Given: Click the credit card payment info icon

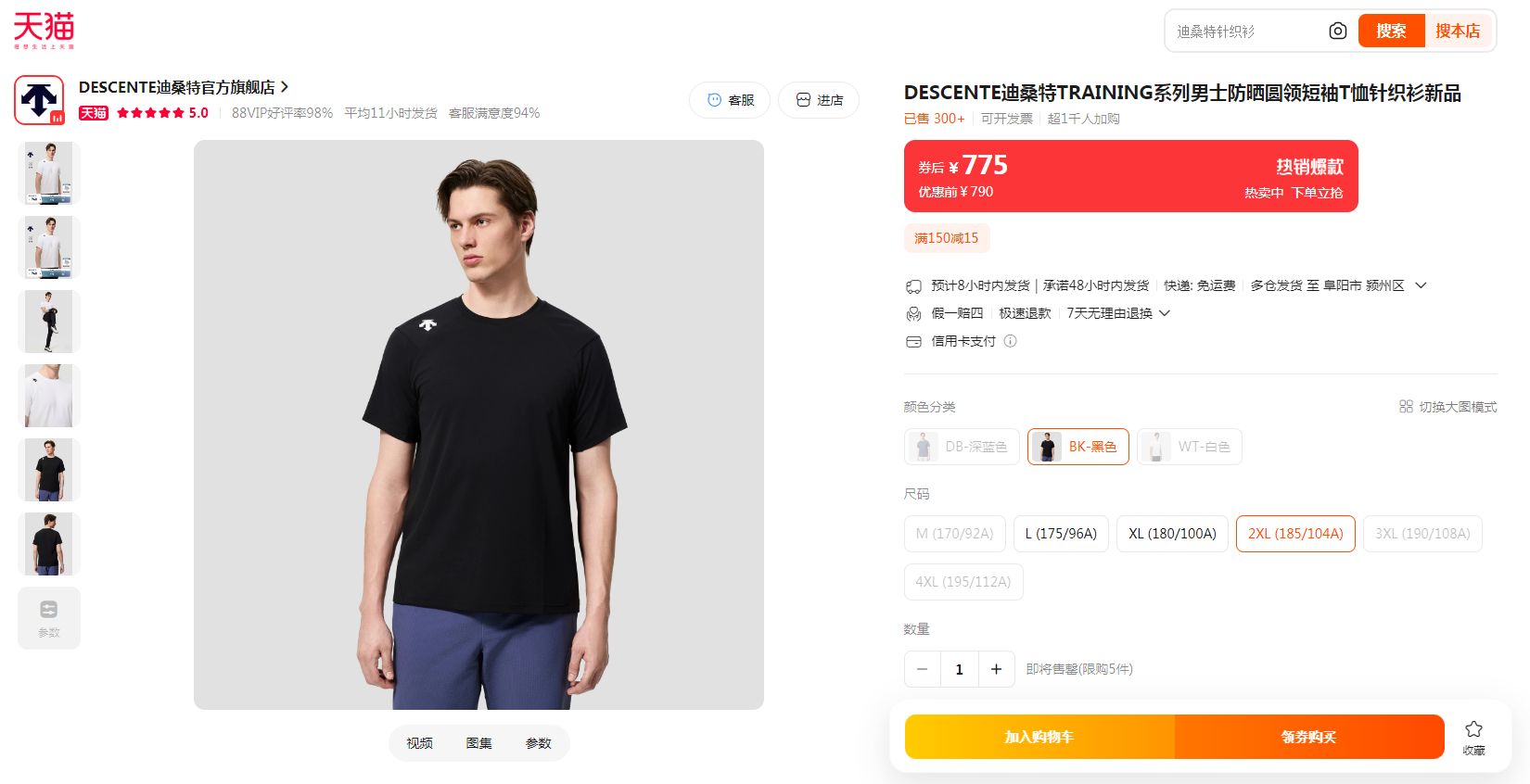Looking at the screenshot, I should coord(1011,341).
